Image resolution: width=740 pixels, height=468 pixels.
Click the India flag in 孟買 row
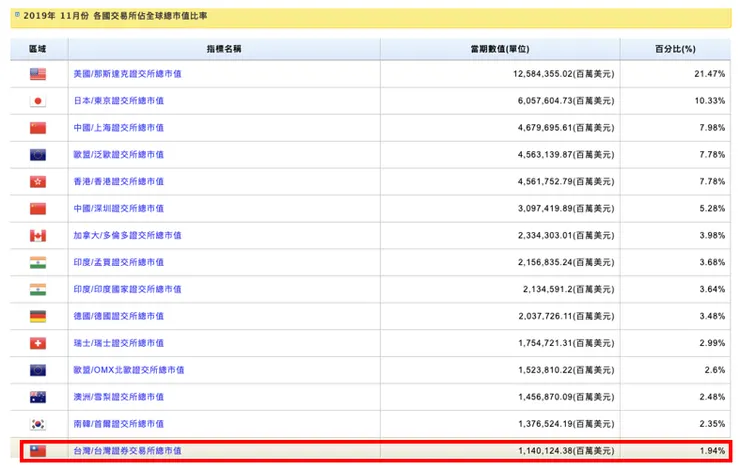(x=38, y=262)
